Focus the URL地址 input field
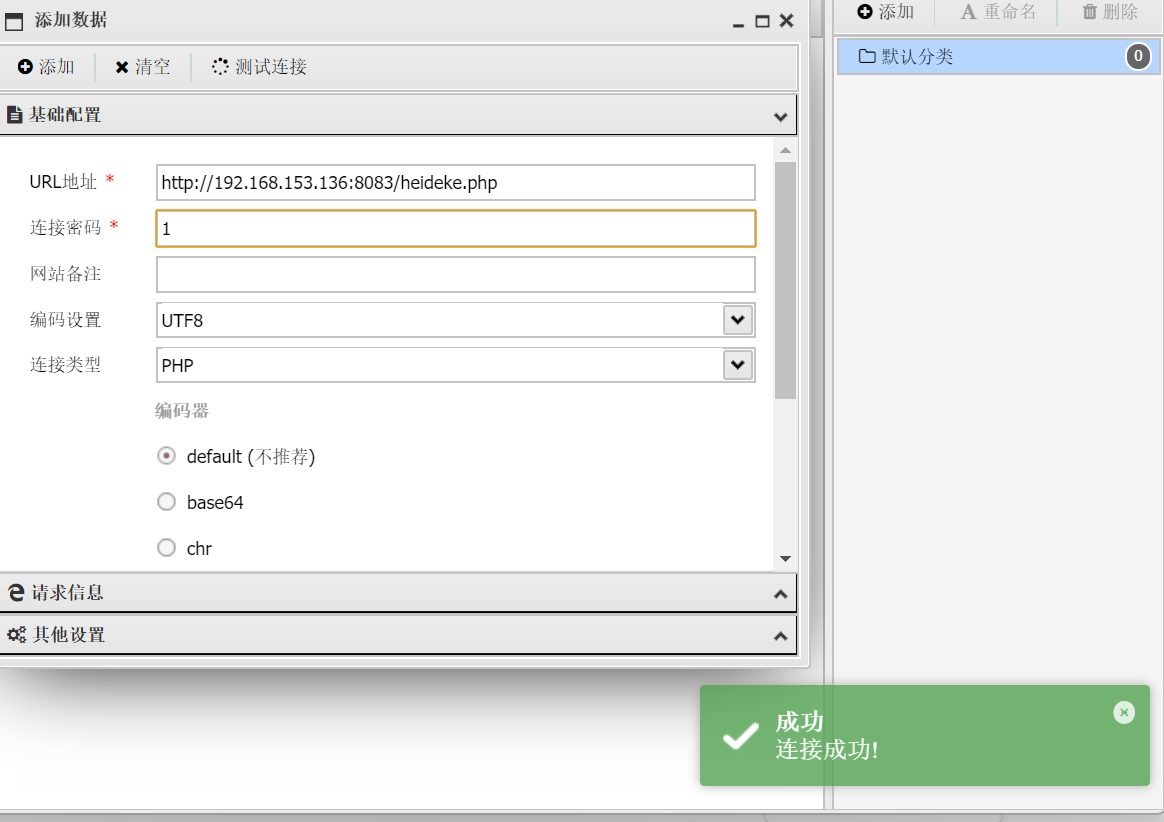The width and height of the screenshot is (1164, 822). tap(456, 183)
